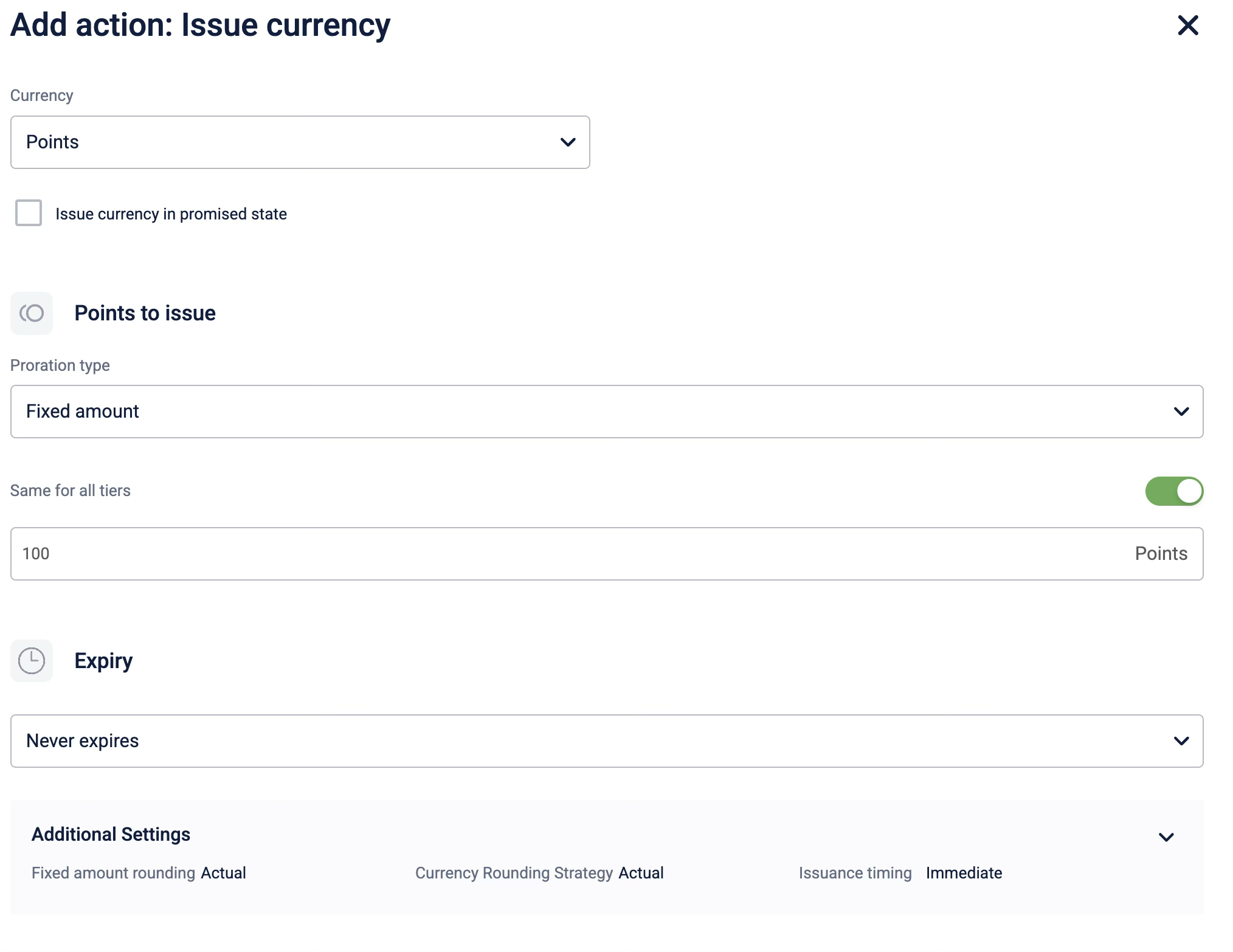The height and width of the screenshot is (952, 1233).
Task: Click the Never expires chevron arrow
Action: (1181, 741)
